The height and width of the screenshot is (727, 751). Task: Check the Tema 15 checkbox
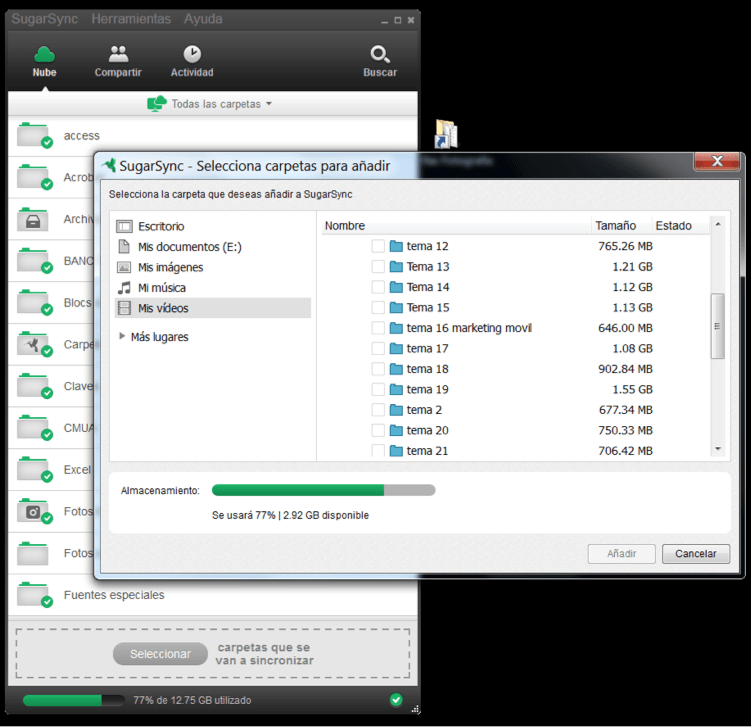378,307
